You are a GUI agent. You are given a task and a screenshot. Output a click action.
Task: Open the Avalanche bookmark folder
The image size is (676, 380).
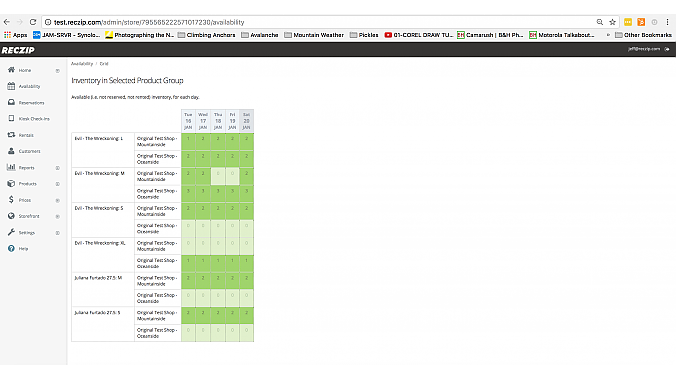[x=260, y=35]
